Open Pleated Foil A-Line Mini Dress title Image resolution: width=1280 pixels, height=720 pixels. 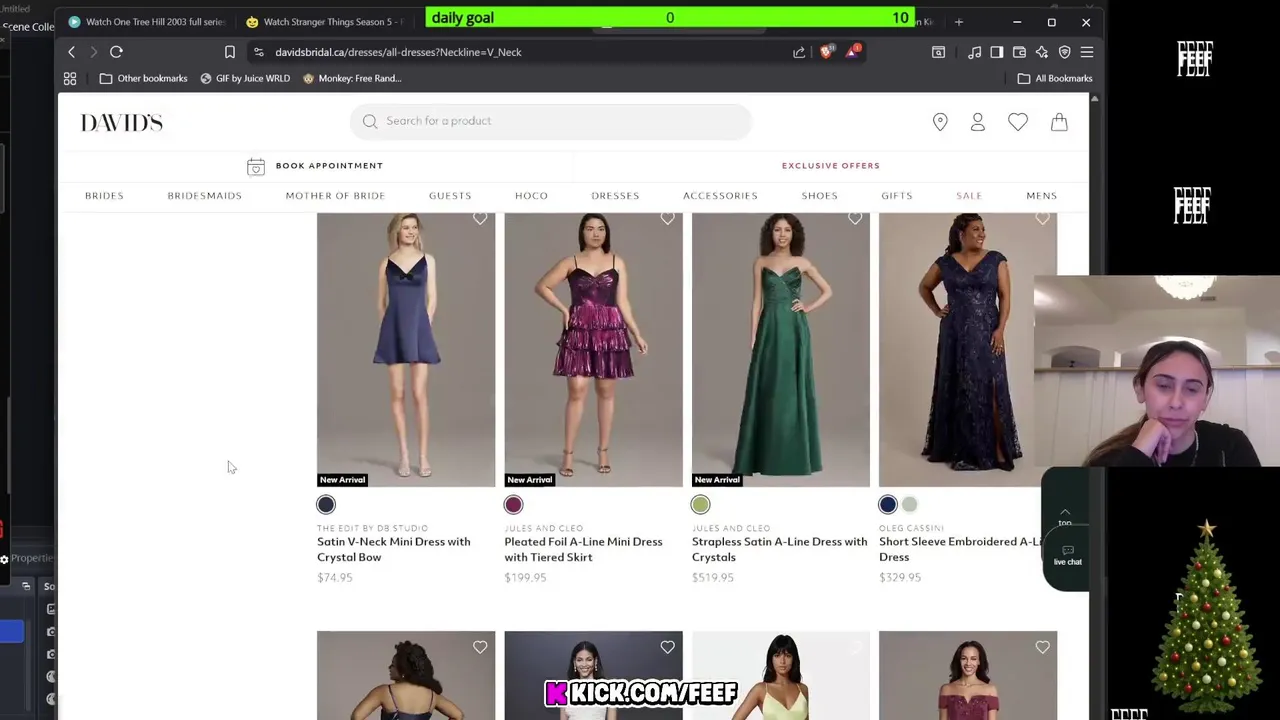583,549
